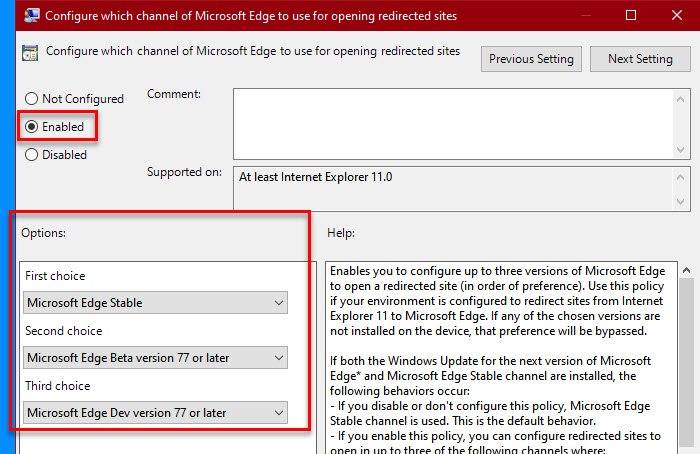Click the Comment box scroll up arrow

678,97
